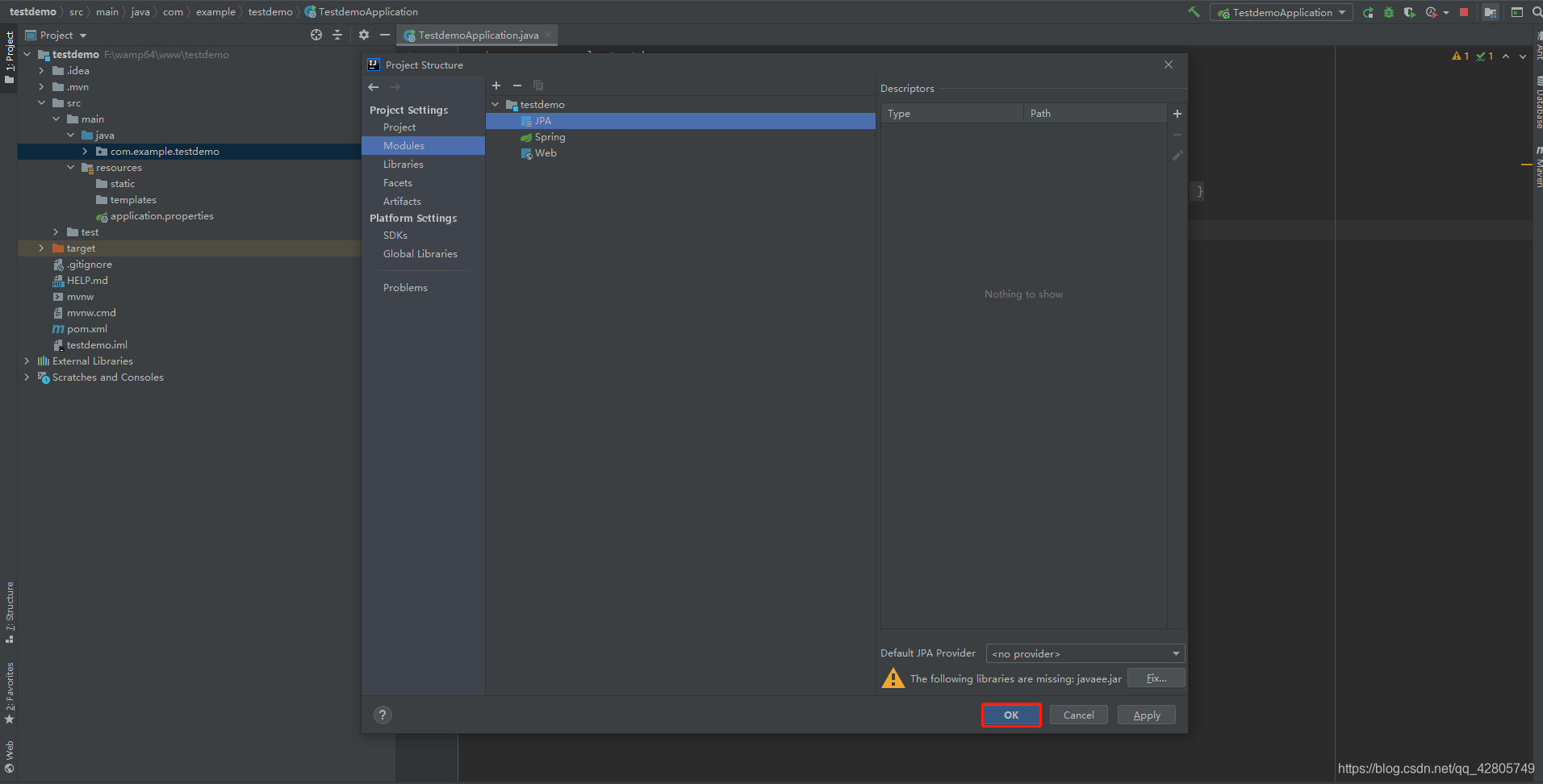Collapse the testdemo module node in dialog
Screen dimensions: 1543x784
pos(496,105)
